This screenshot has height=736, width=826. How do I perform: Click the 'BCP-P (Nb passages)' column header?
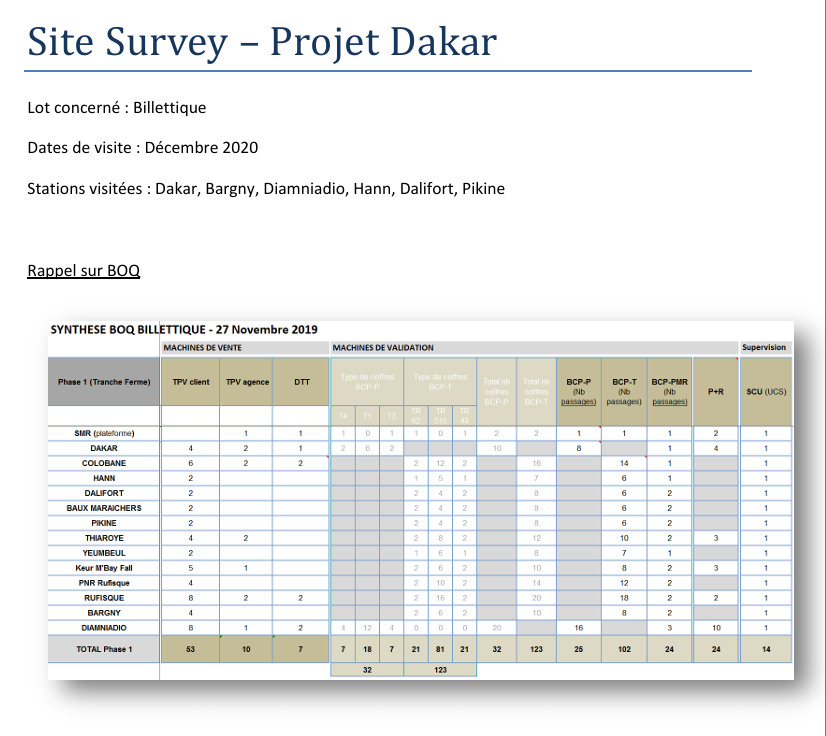tap(578, 391)
